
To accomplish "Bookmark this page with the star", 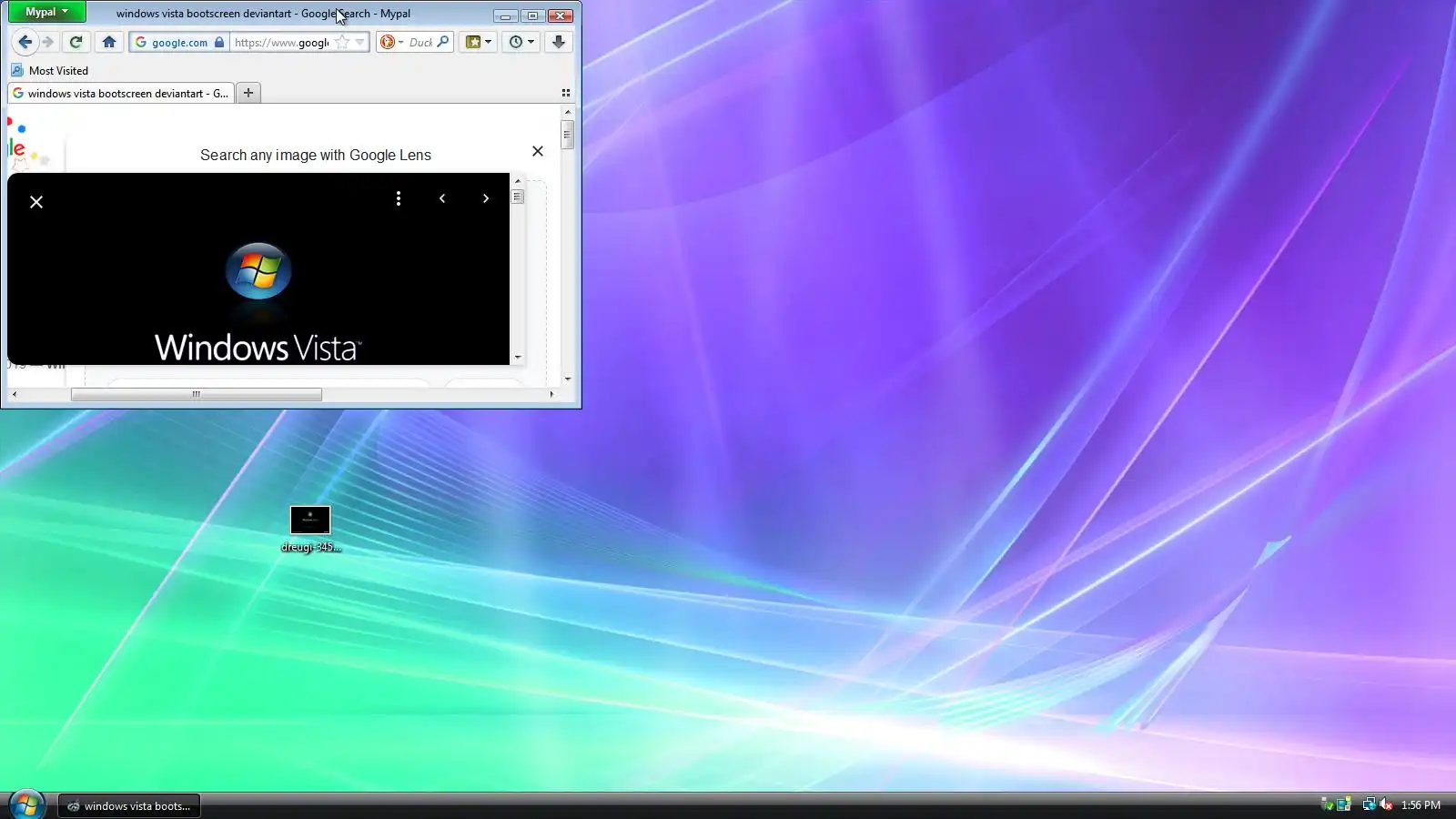I will pyautogui.click(x=342, y=42).
